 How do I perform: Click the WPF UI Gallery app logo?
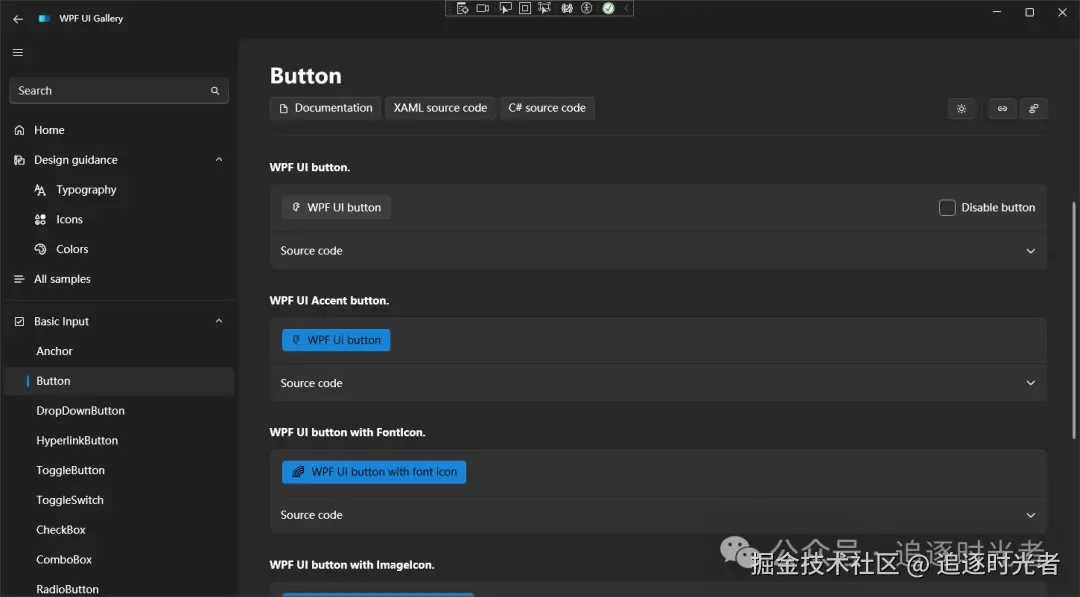point(44,19)
